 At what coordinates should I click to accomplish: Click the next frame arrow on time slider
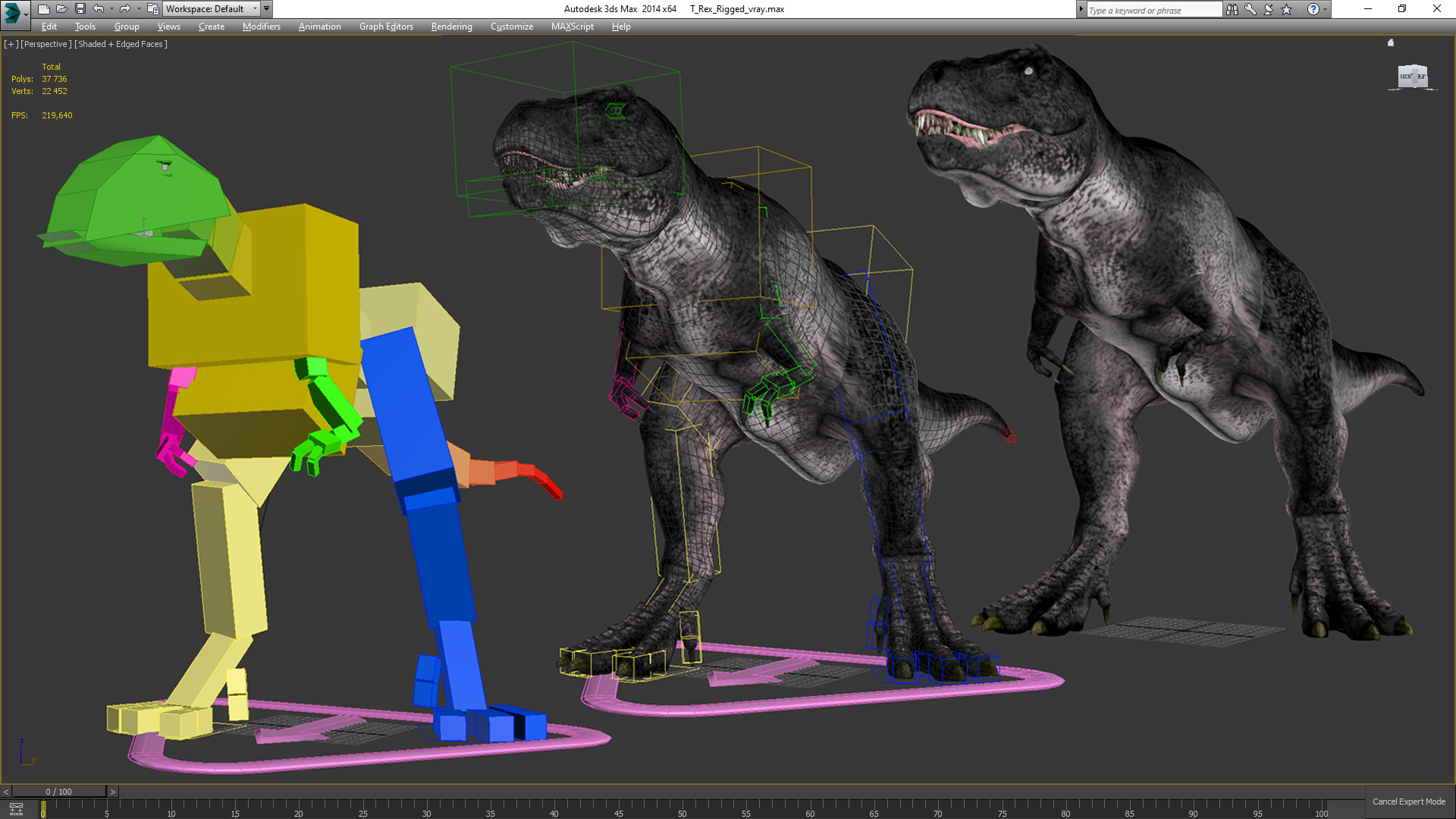(x=113, y=792)
